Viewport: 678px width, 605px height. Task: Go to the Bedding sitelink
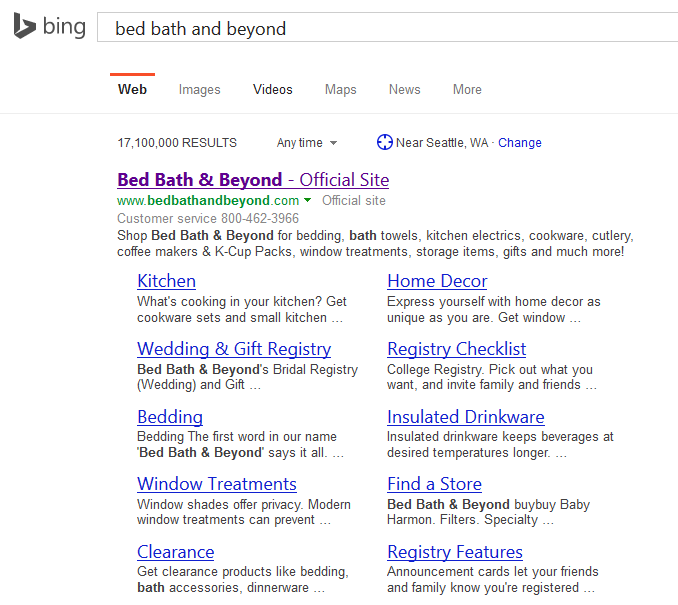170,417
